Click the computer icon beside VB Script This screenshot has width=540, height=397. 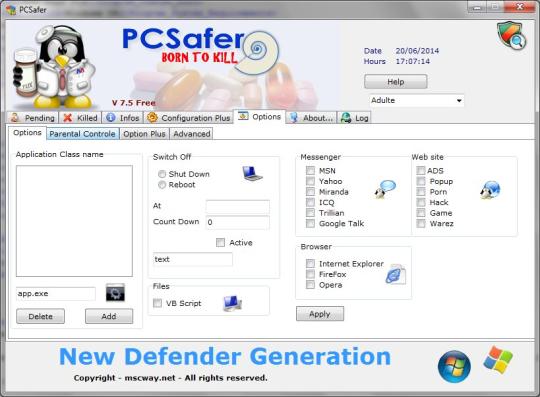point(233,303)
